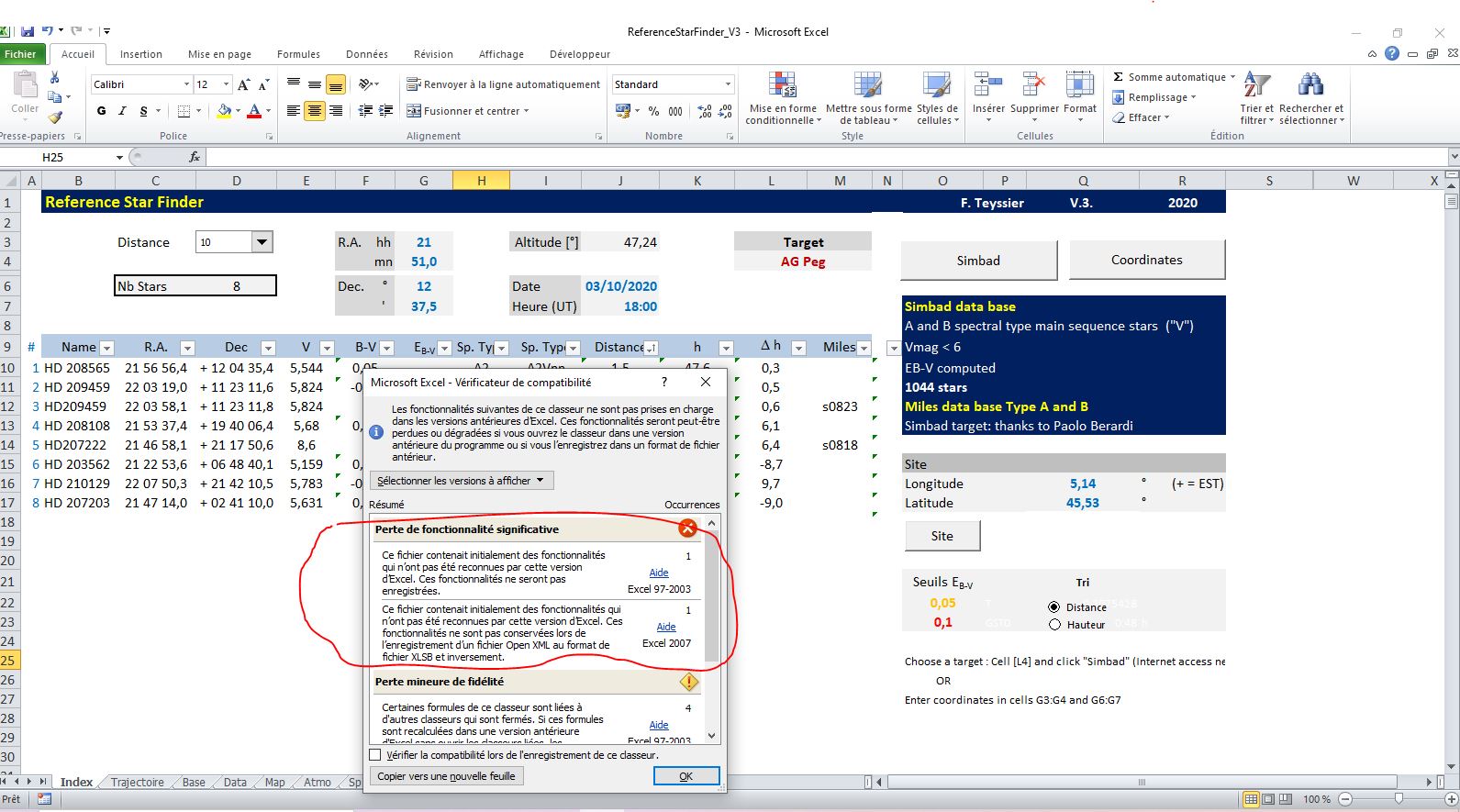This screenshot has height=812, width=1460.
Task: Toggle bold formatting (G) button
Action: 101,111
